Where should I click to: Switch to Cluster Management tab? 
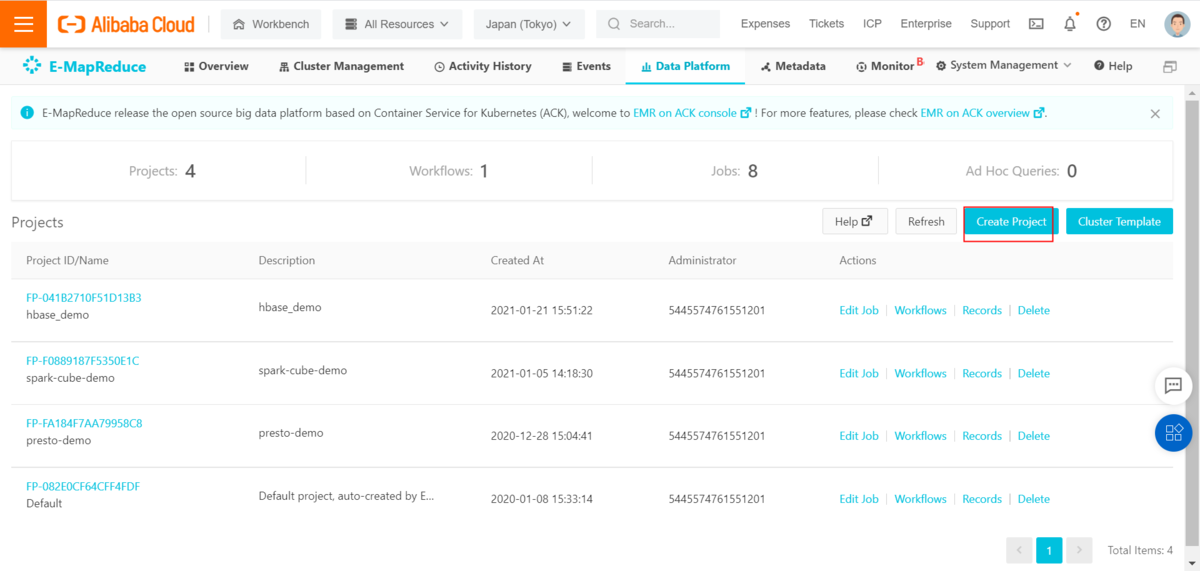click(341, 66)
